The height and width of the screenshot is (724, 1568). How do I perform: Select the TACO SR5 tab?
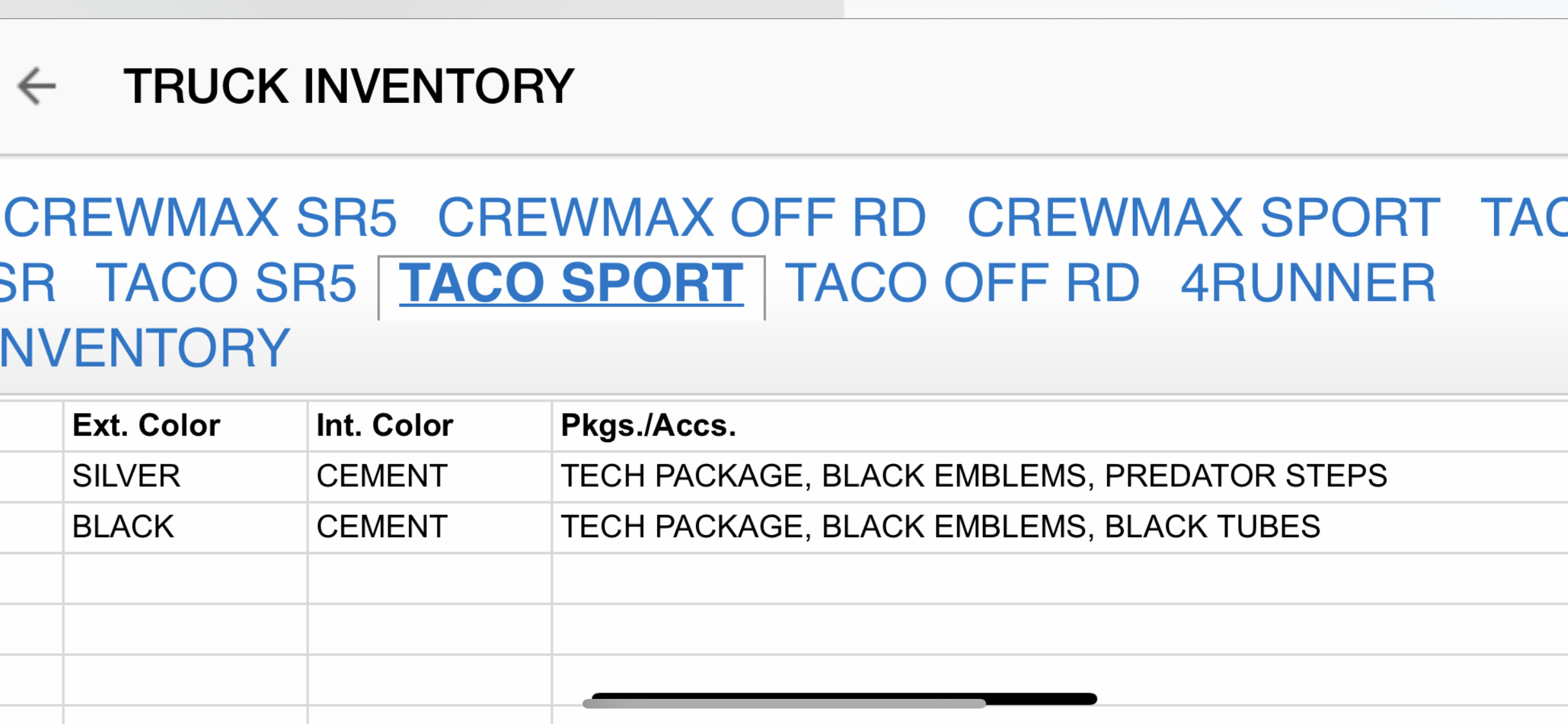(226, 283)
